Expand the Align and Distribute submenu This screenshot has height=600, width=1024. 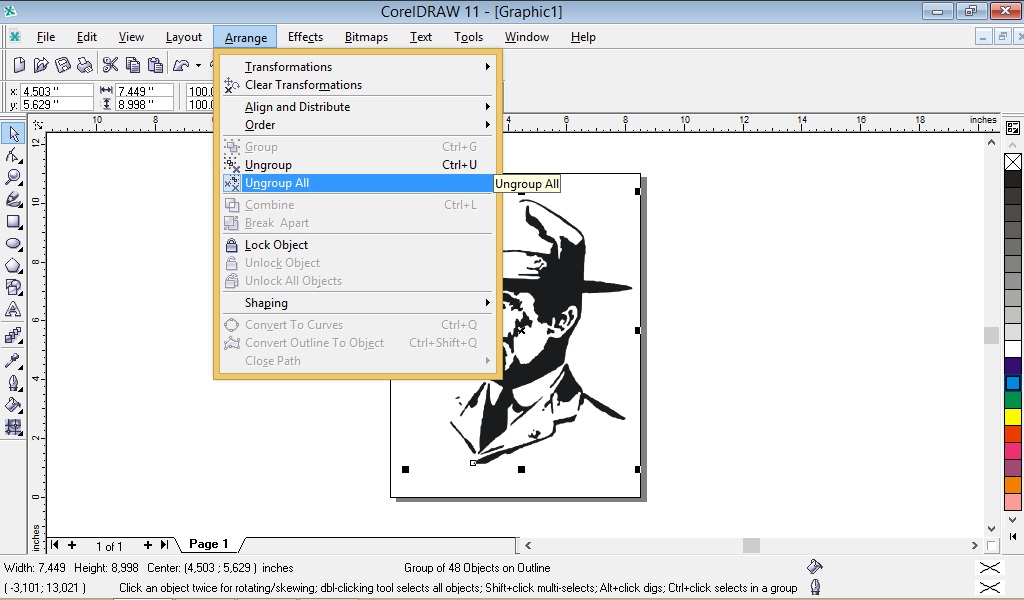point(357,106)
